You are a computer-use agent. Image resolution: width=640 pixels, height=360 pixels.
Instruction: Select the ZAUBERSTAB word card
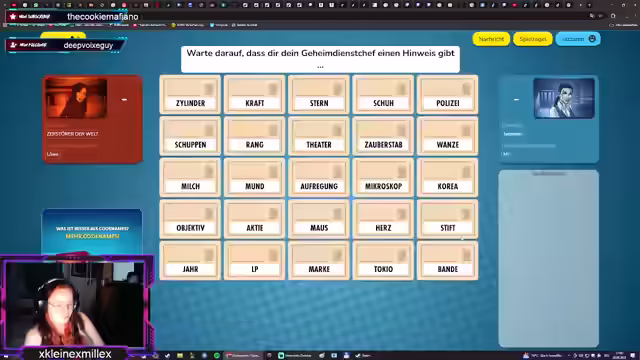383,136
